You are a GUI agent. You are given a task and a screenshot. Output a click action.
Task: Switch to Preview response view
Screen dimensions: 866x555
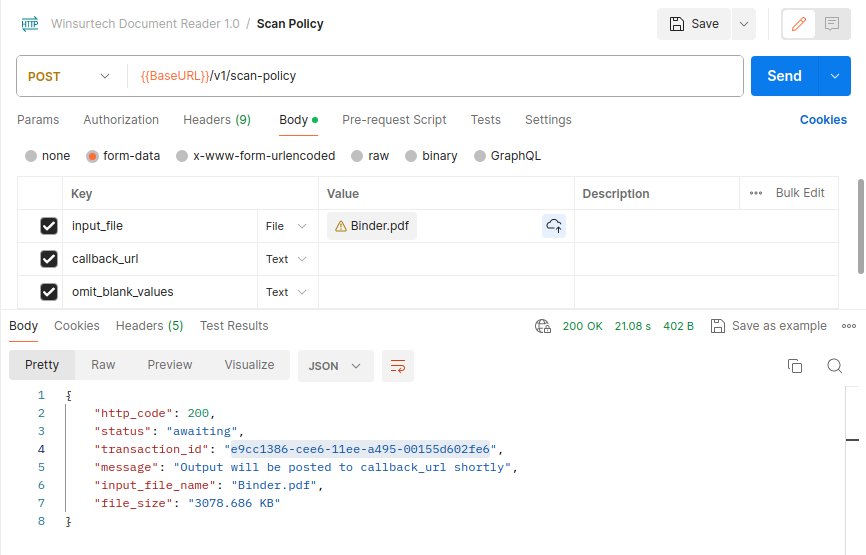pyautogui.click(x=170, y=365)
